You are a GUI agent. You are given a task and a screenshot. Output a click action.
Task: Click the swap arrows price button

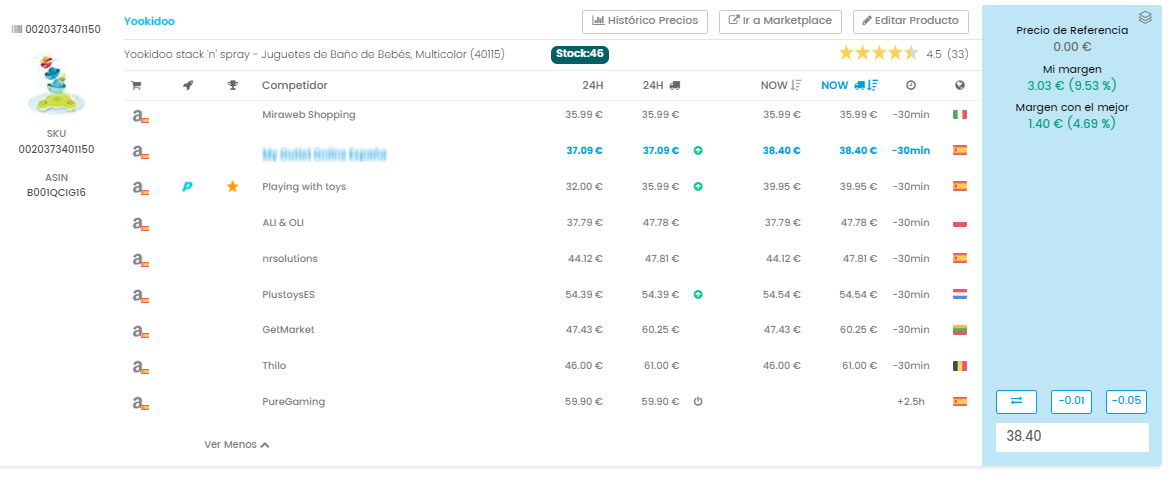coord(1016,401)
